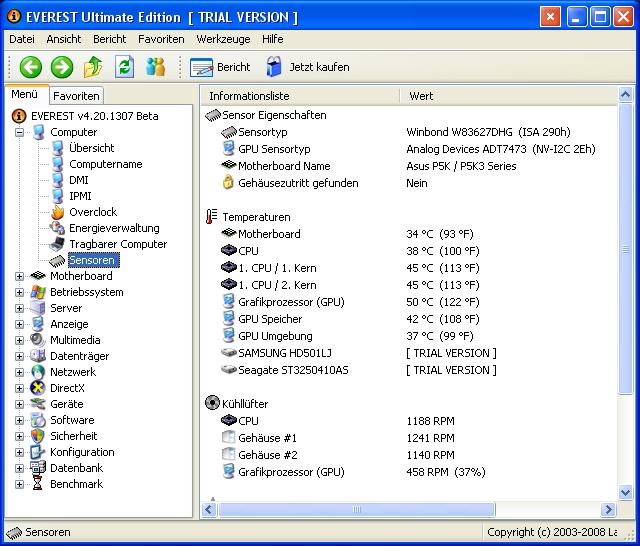Image resolution: width=640 pixels, height=546 pixels.
Task: Expand the Sicherheit tree node
Action: [19, 436]
